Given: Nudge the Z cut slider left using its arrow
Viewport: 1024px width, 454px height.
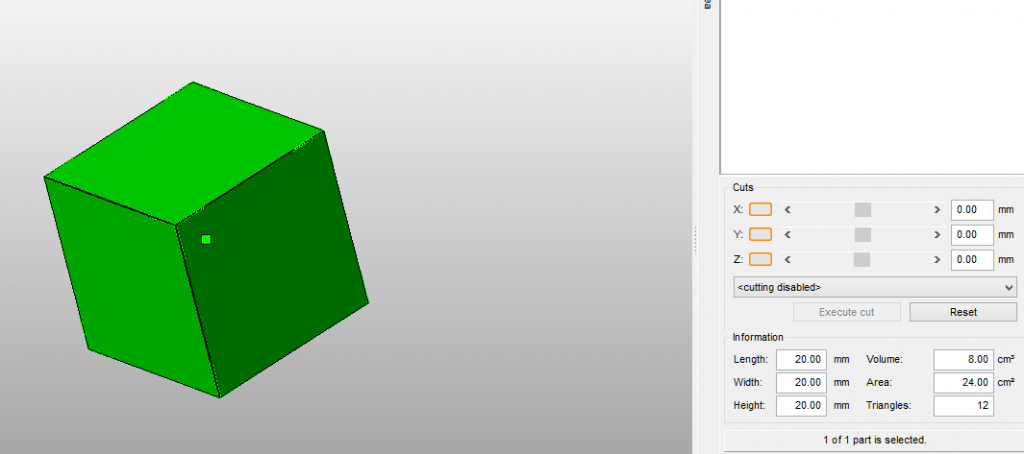Looking at the screenshot, I should click(787, 260).
